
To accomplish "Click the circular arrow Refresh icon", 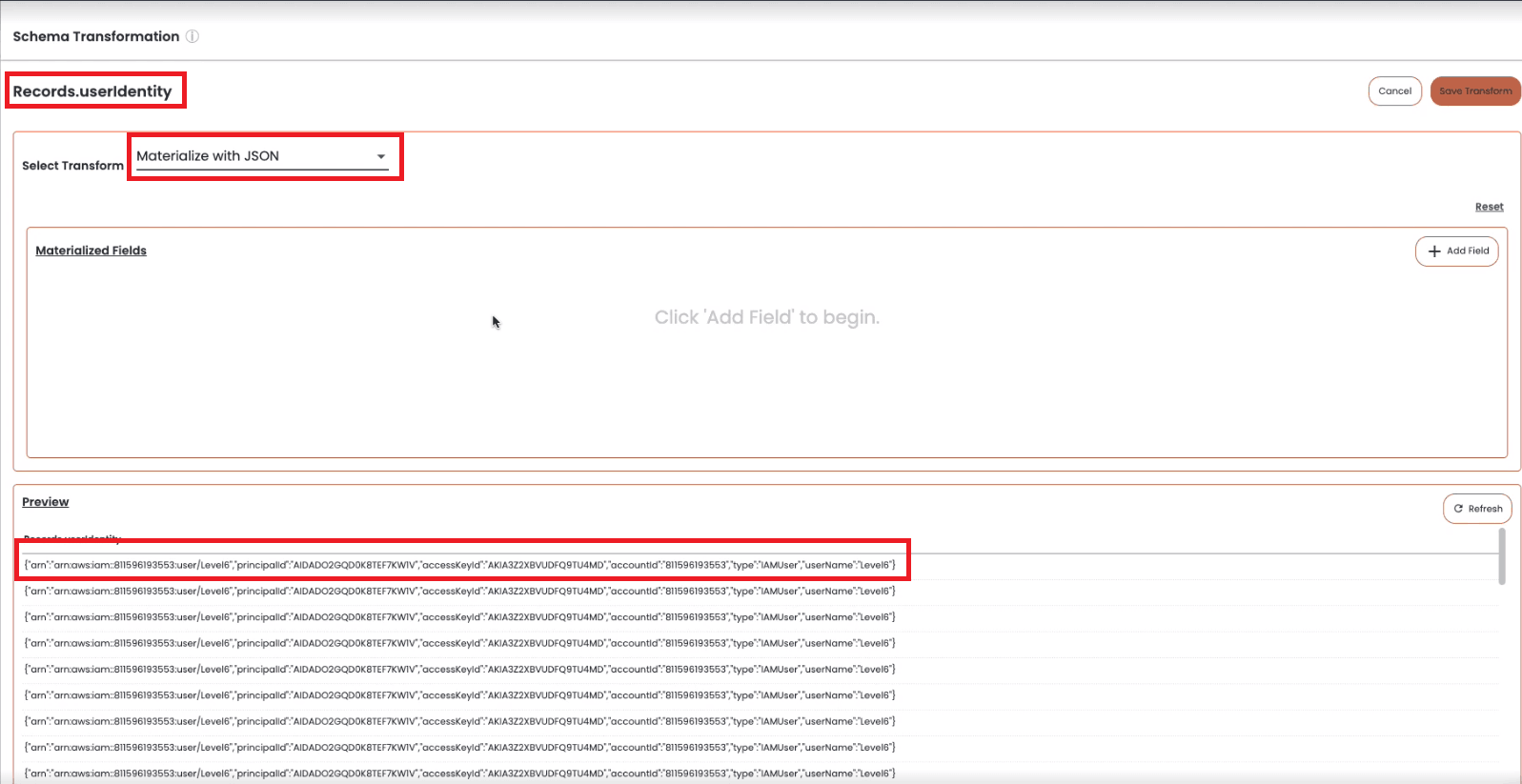I will pyautogui.click(x=1458, y=509).
